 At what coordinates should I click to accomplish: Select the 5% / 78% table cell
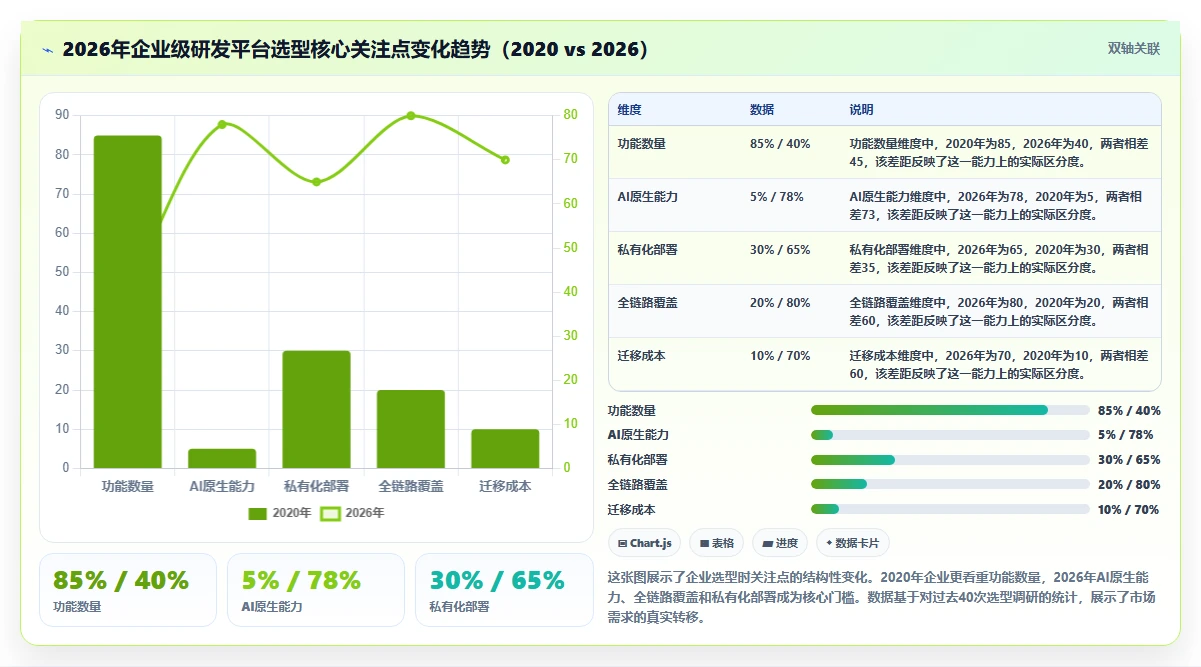776,197
